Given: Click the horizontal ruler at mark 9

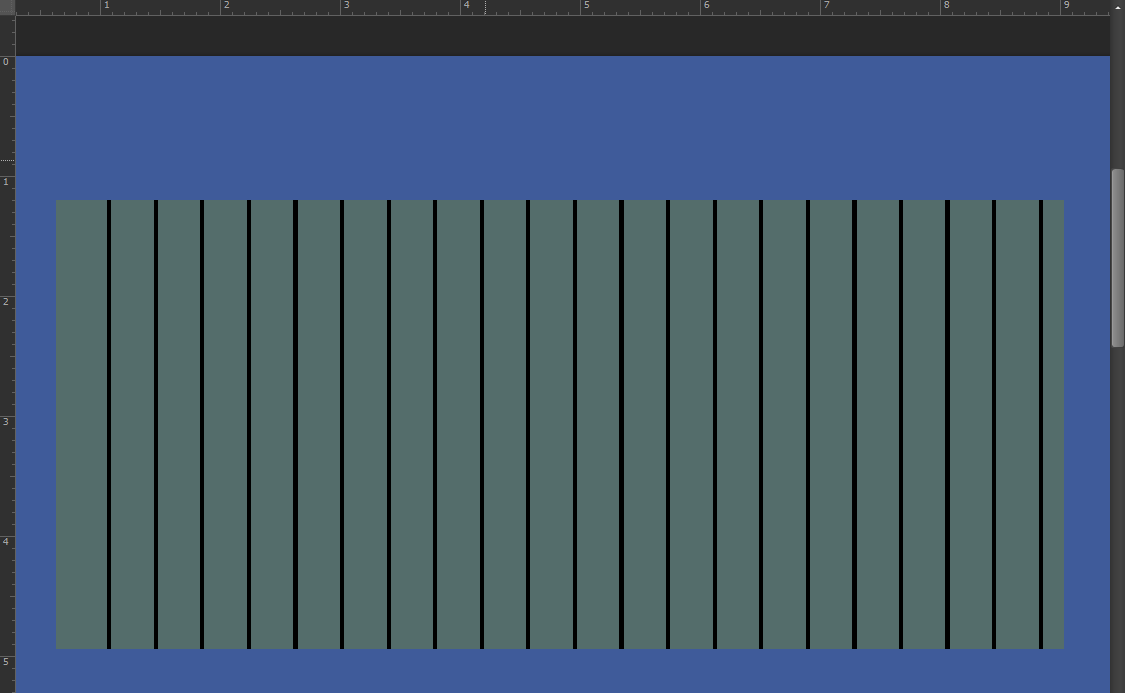Looking at the screenshot, I should pos(1066,6).
